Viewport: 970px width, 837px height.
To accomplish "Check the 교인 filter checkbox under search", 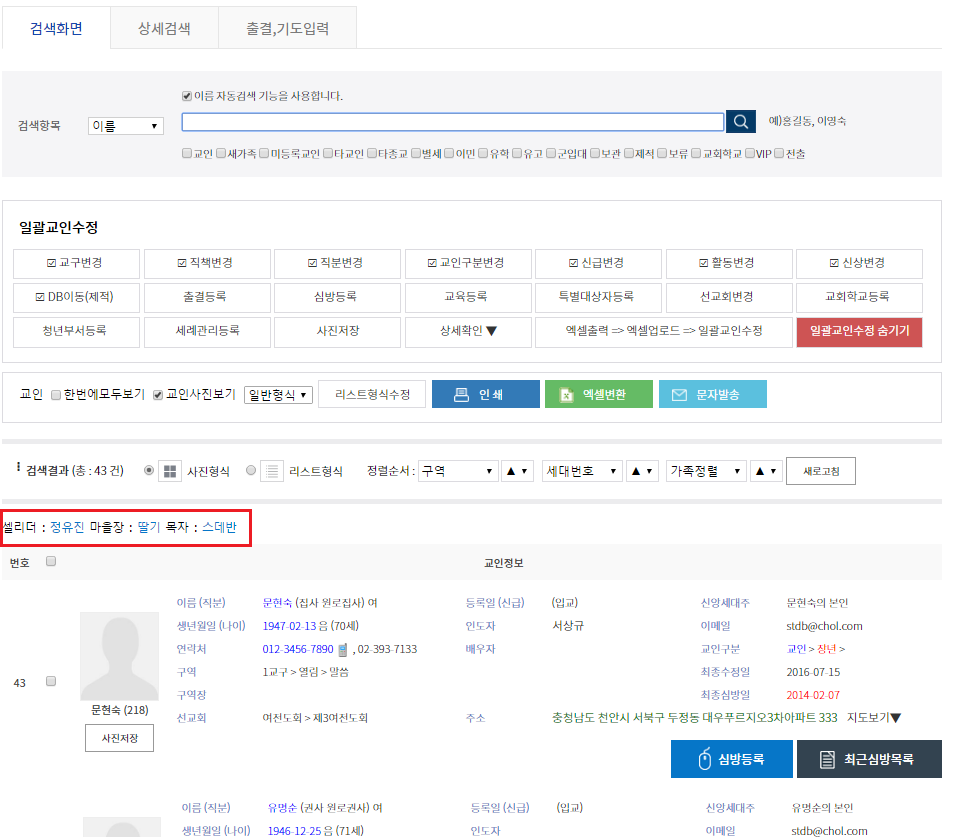I will pos(187,153).
